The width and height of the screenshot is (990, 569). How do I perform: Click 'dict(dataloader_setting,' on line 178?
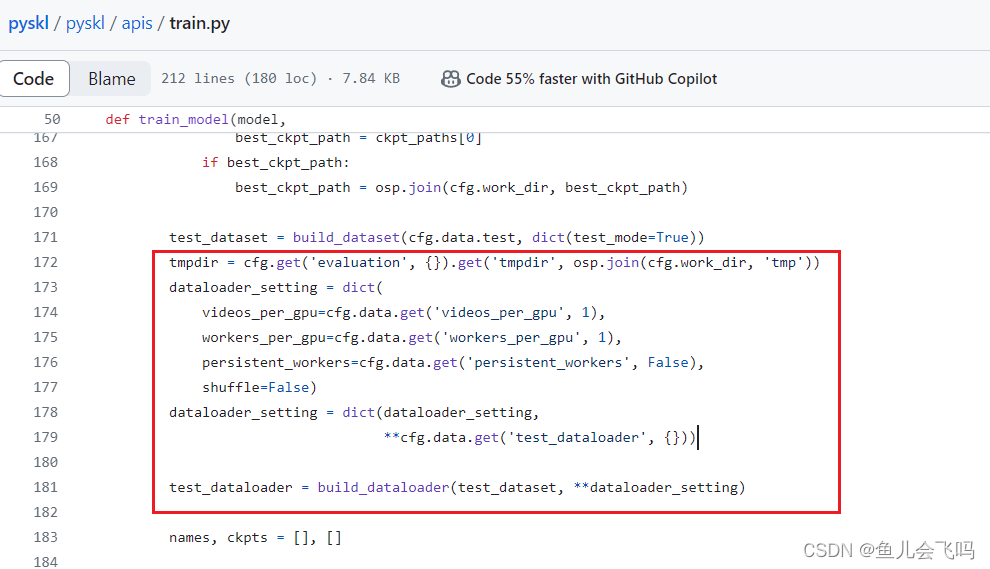pos(441,412)
